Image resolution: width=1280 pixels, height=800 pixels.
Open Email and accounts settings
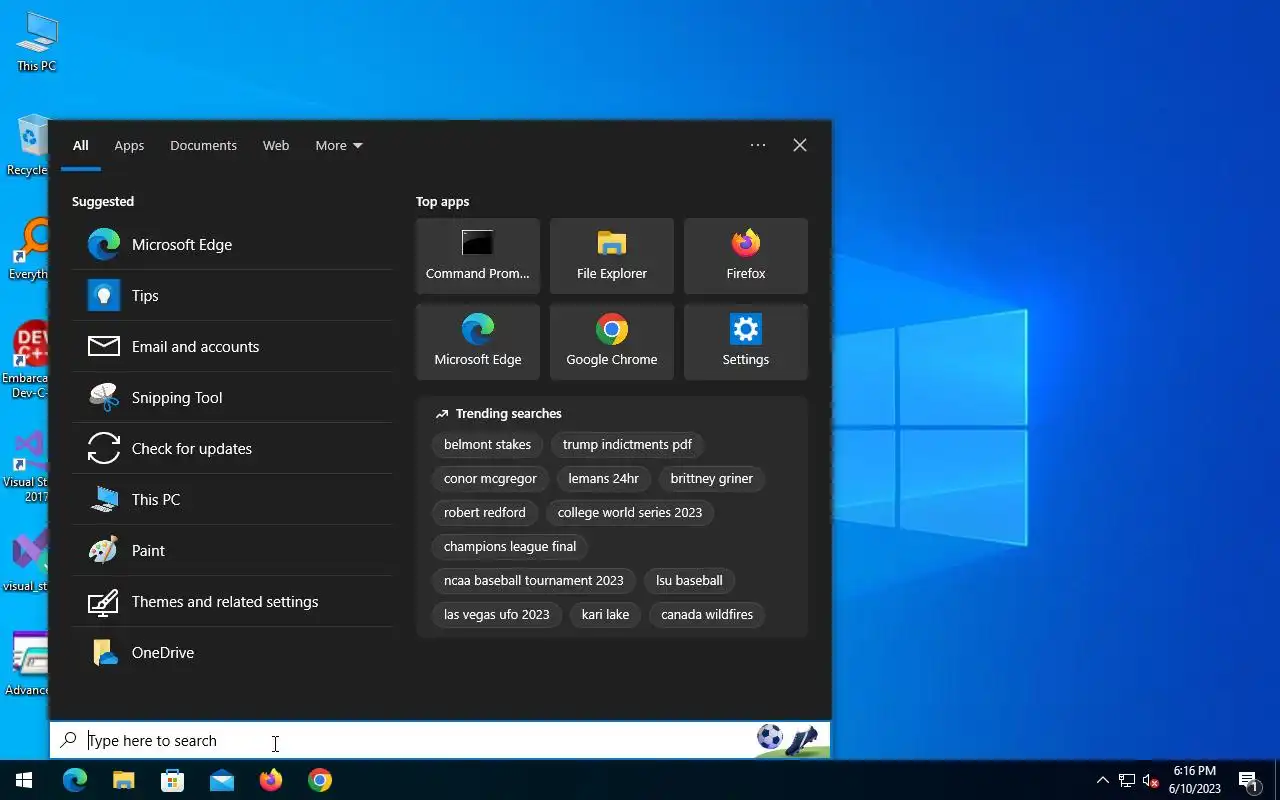point(232,346)
